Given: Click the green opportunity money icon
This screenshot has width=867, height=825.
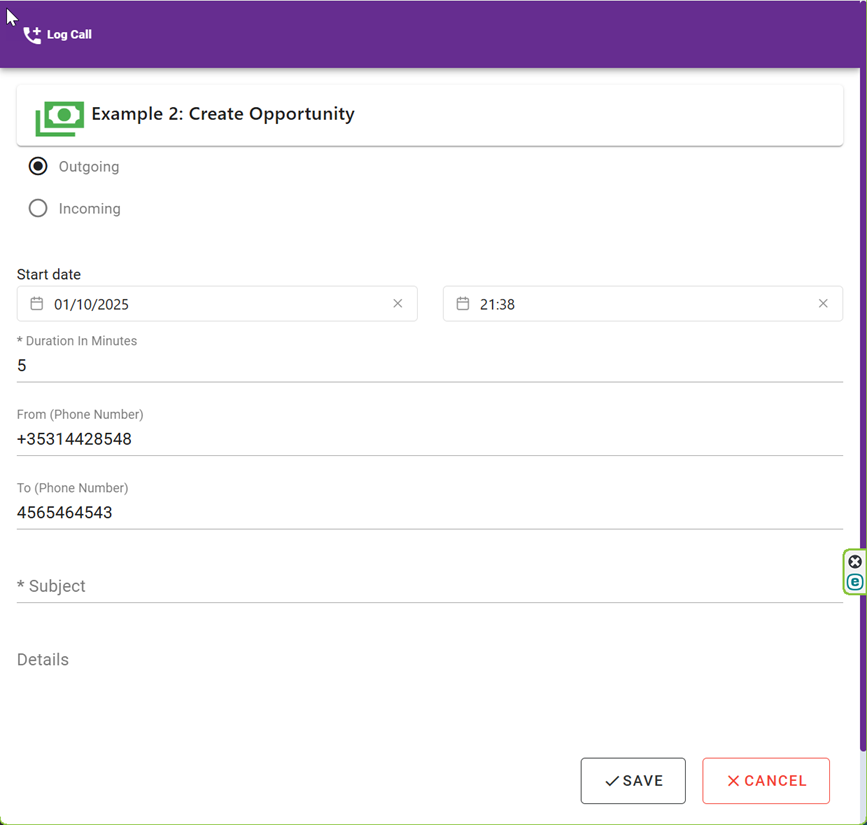Looking at the screenshot, I should pos(60,118).
